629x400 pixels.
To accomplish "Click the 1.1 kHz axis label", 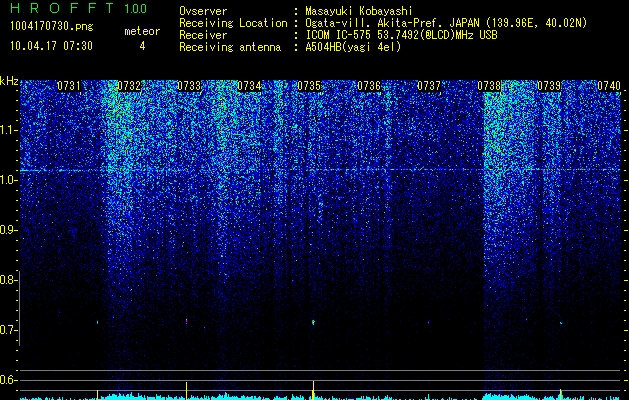I will (x=8, y=130).
